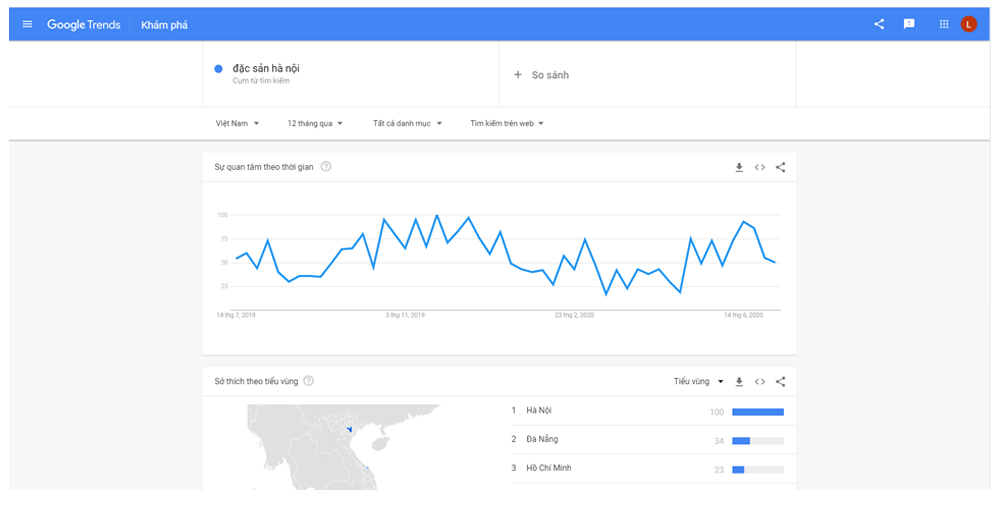Open the Tiểu vùng dropdown
This screenshot has height=525, width=1000.
(699, 381)
